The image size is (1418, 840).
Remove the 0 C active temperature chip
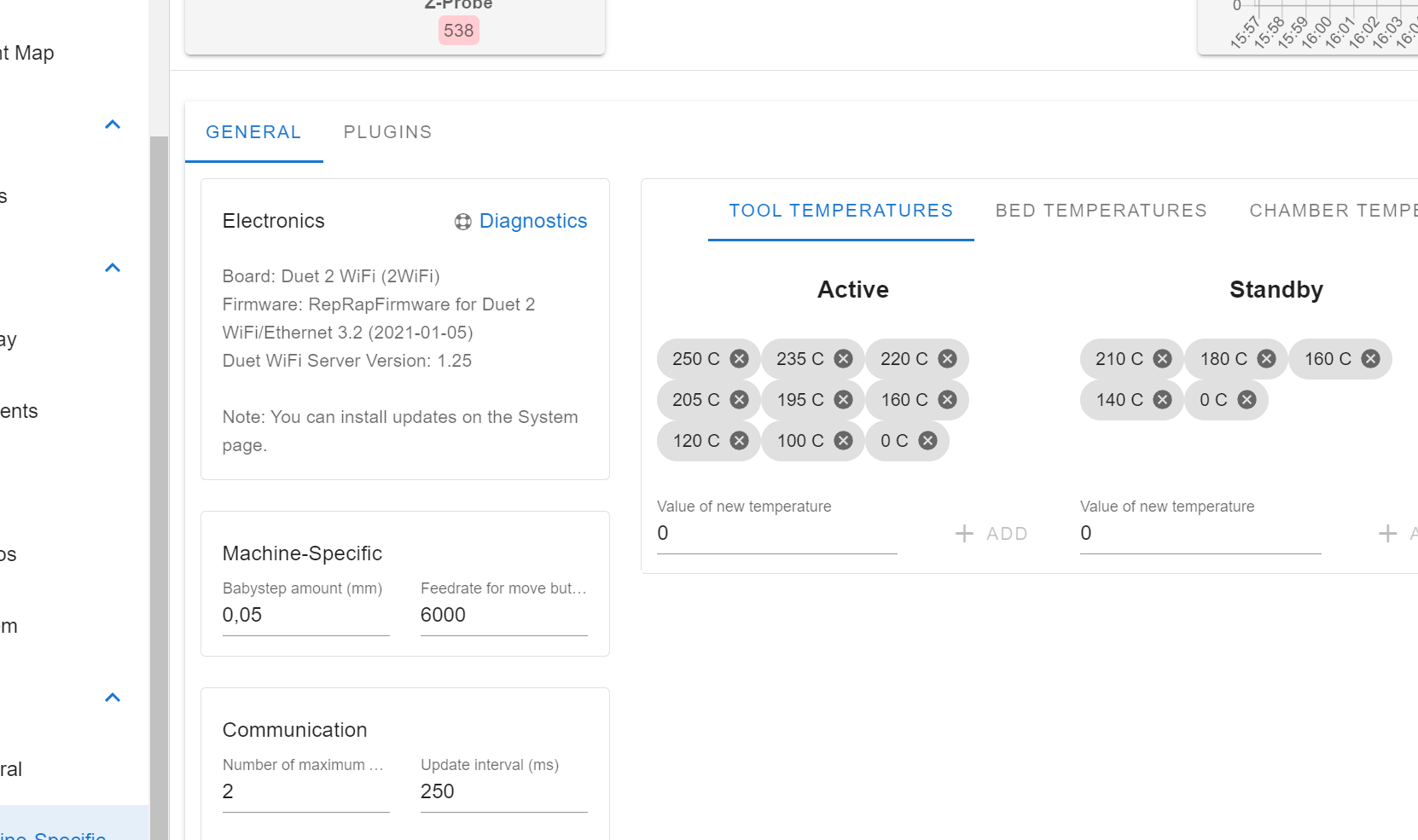[x=928, y=441]
